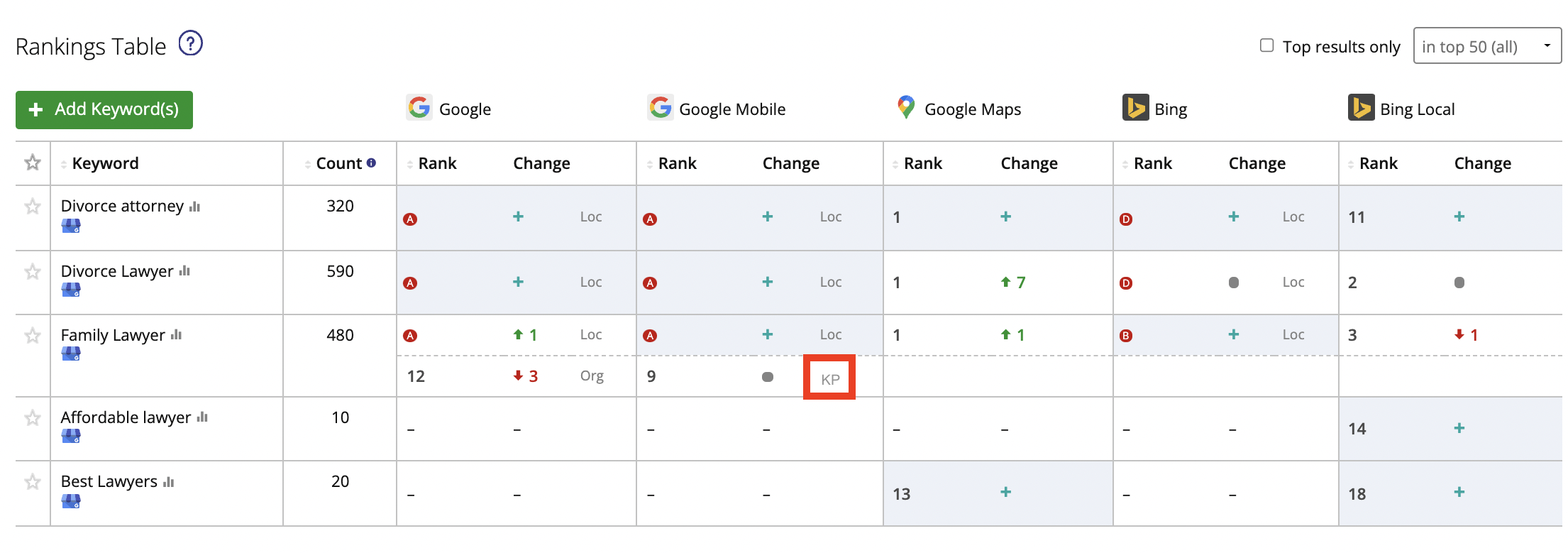This screenshot has width=1568, height=553.
Task: Click the Org label under Family Lawyer
Action: click(592, 376)
